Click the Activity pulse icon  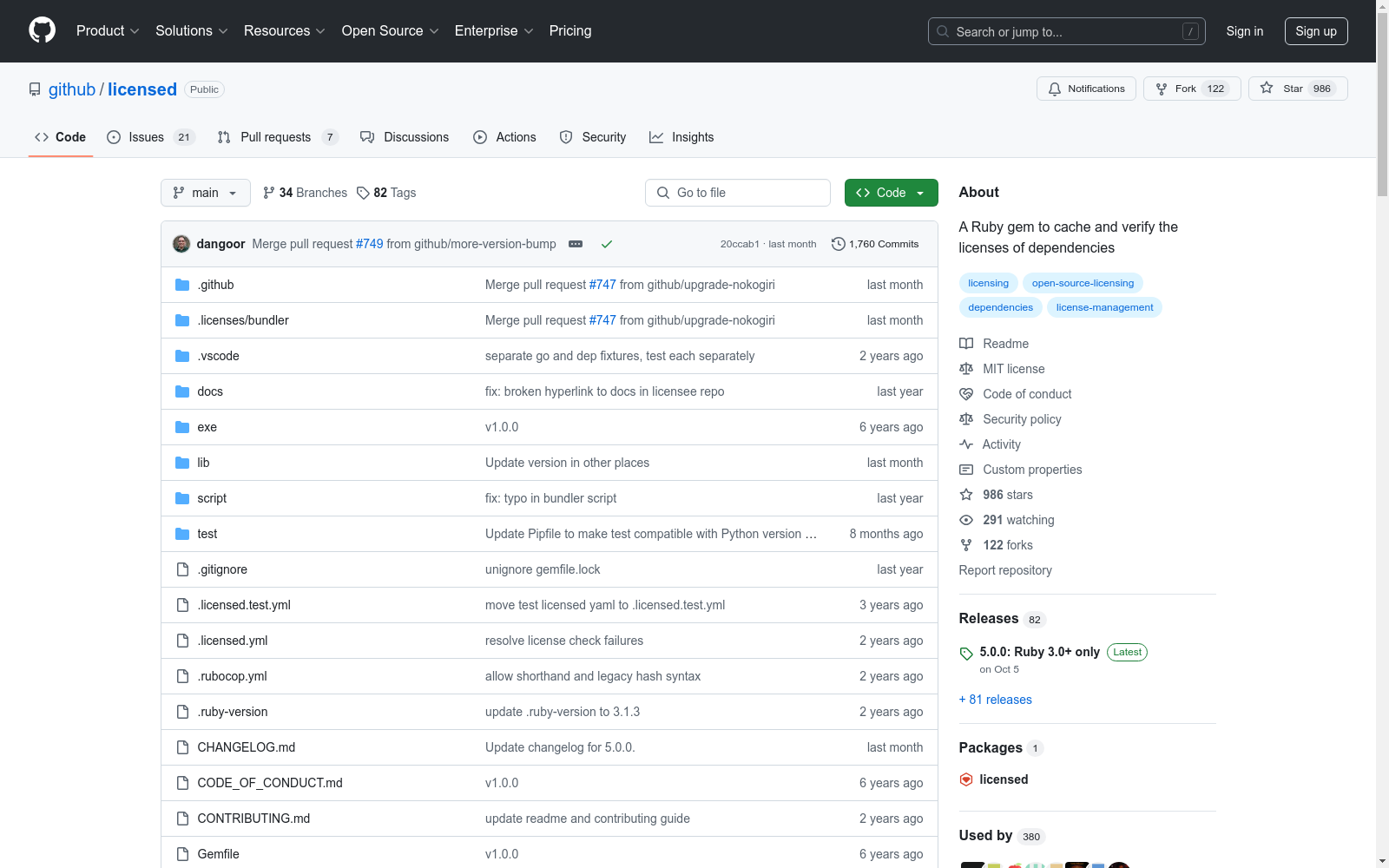(x=966, y=444)
